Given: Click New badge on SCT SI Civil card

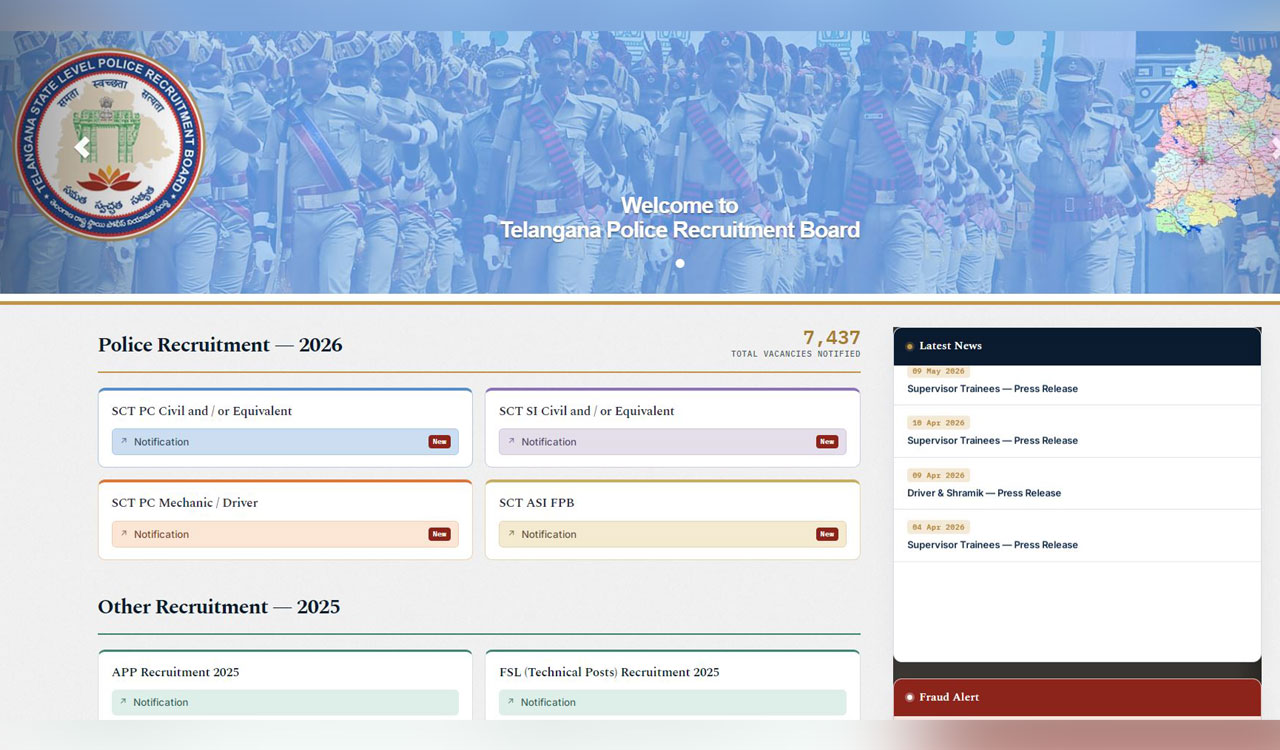Looking at the screenshot, I should [x=827, y=442].
